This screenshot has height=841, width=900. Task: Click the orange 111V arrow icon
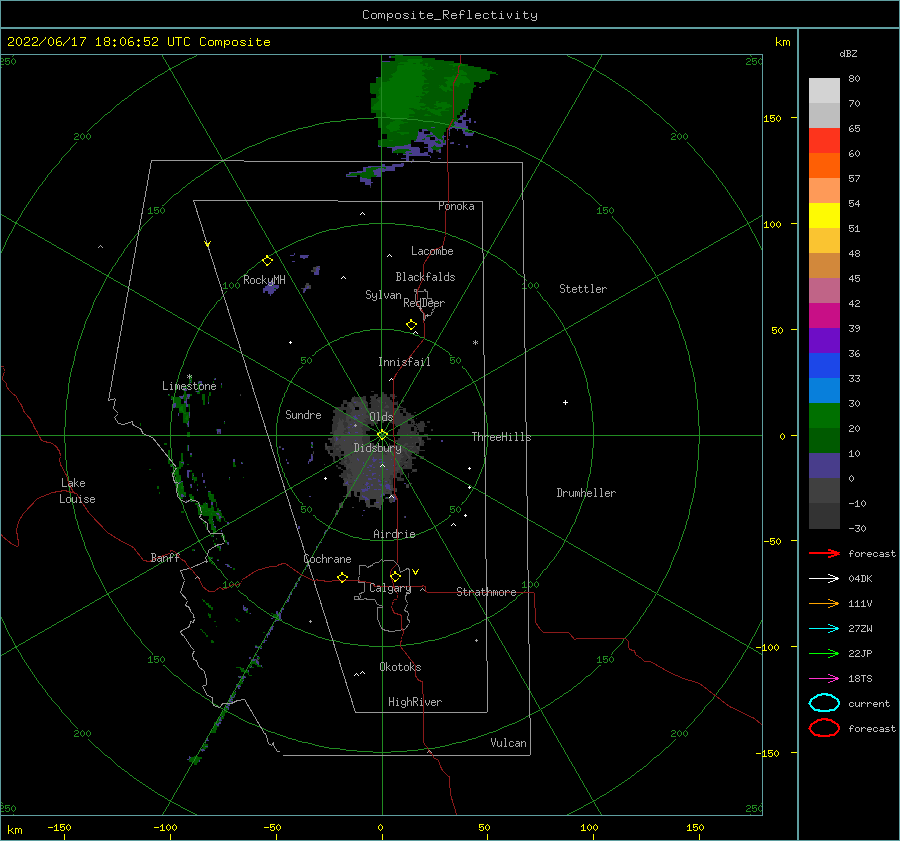point(824,603)
